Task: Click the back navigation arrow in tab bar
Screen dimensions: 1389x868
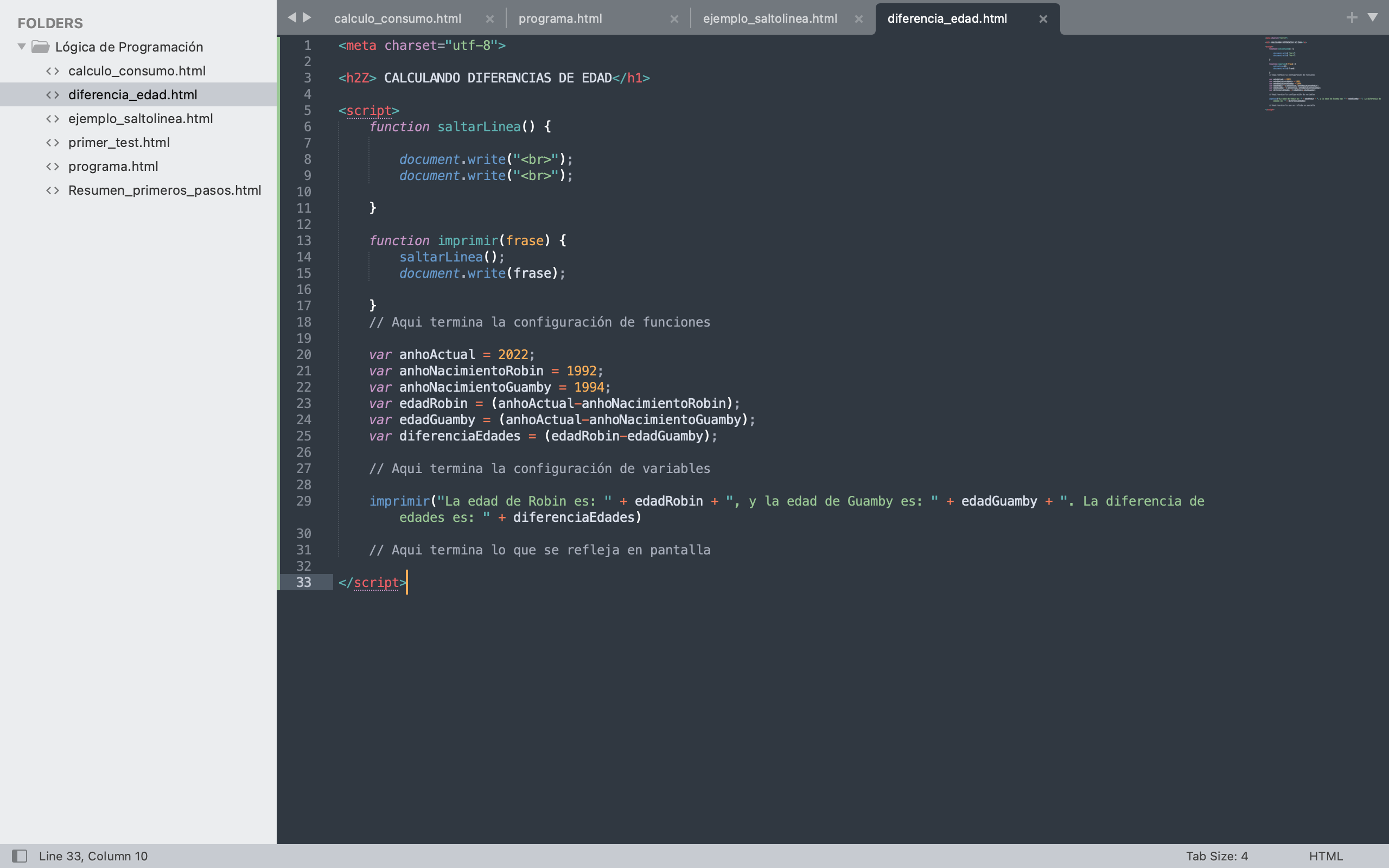Action: pos(291,18)
